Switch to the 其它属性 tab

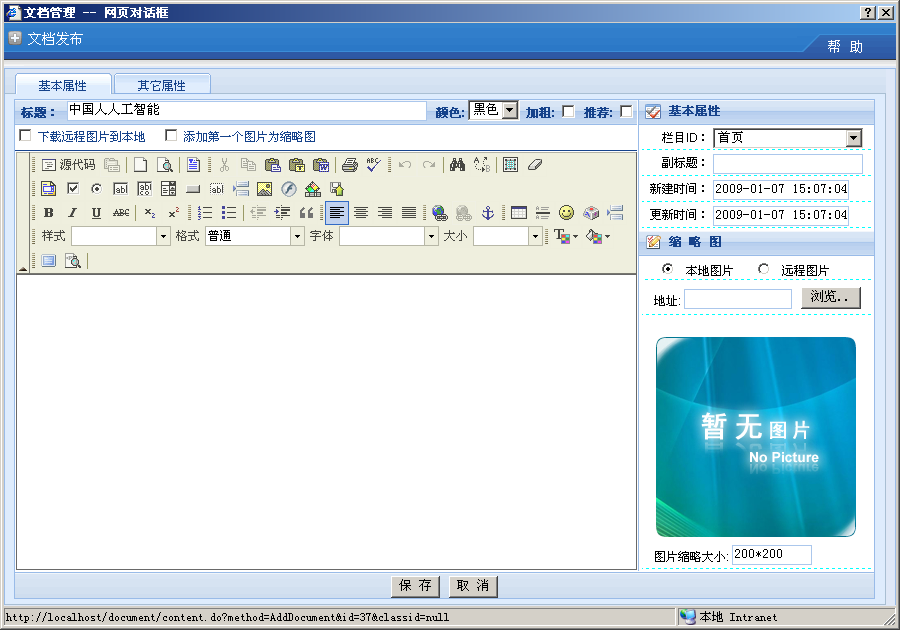[x=162, y=85]
